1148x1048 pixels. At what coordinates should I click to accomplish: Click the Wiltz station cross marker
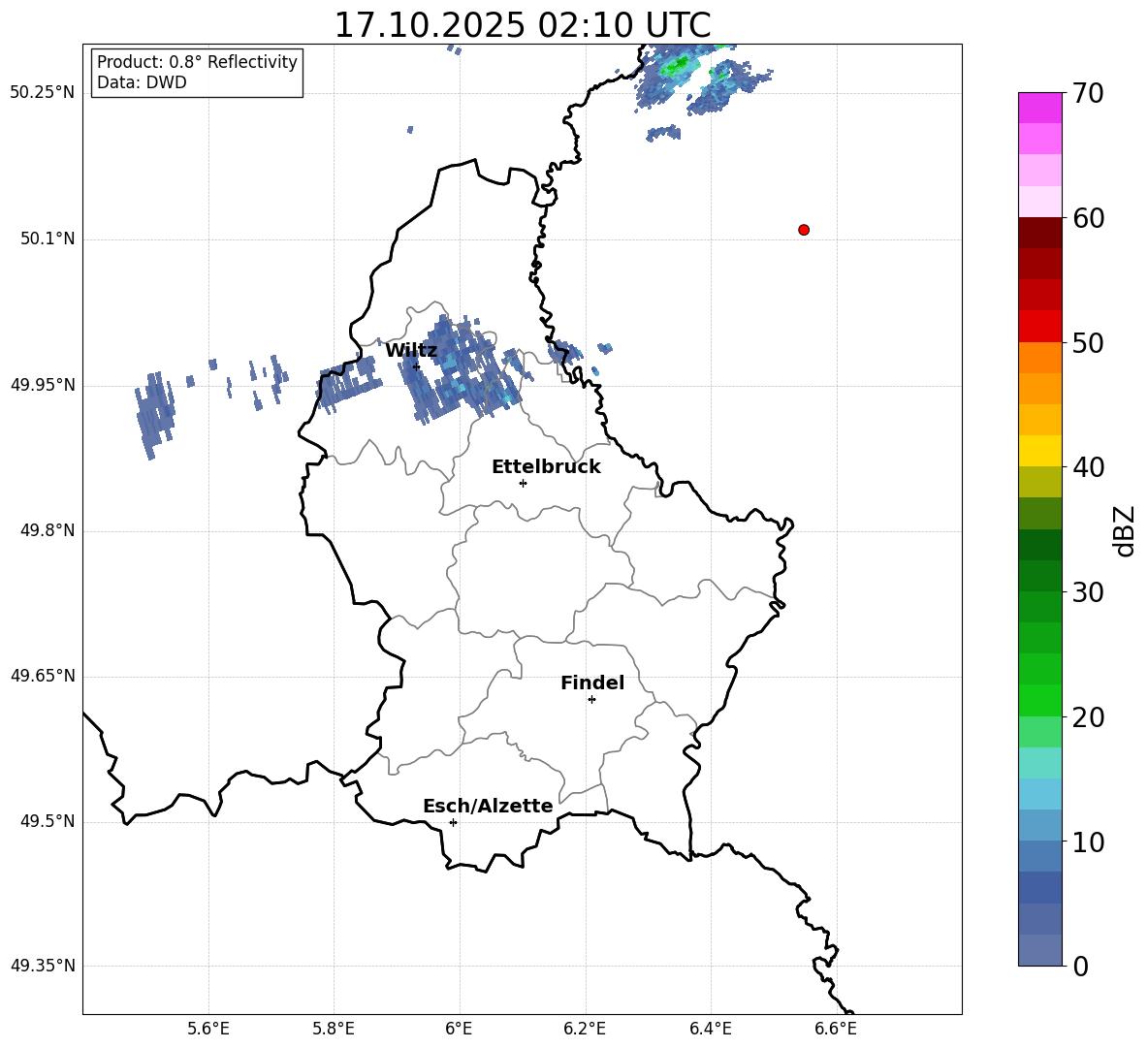click(416, 366)
